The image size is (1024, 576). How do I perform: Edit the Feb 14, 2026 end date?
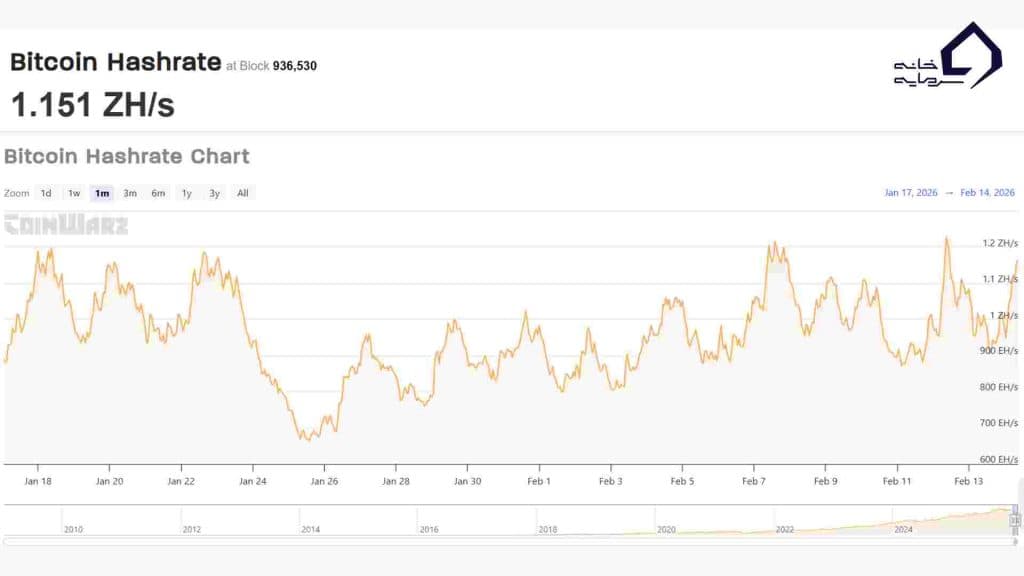pos(987,193)
